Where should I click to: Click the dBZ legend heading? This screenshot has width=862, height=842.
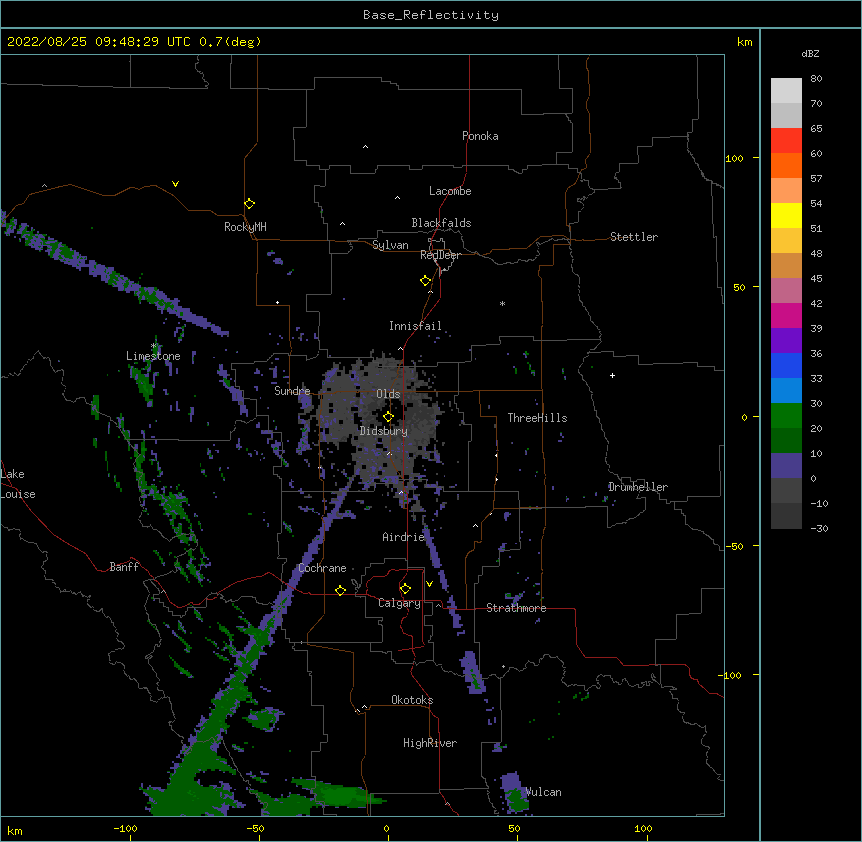pyautogui.click(x=810, y=53)
